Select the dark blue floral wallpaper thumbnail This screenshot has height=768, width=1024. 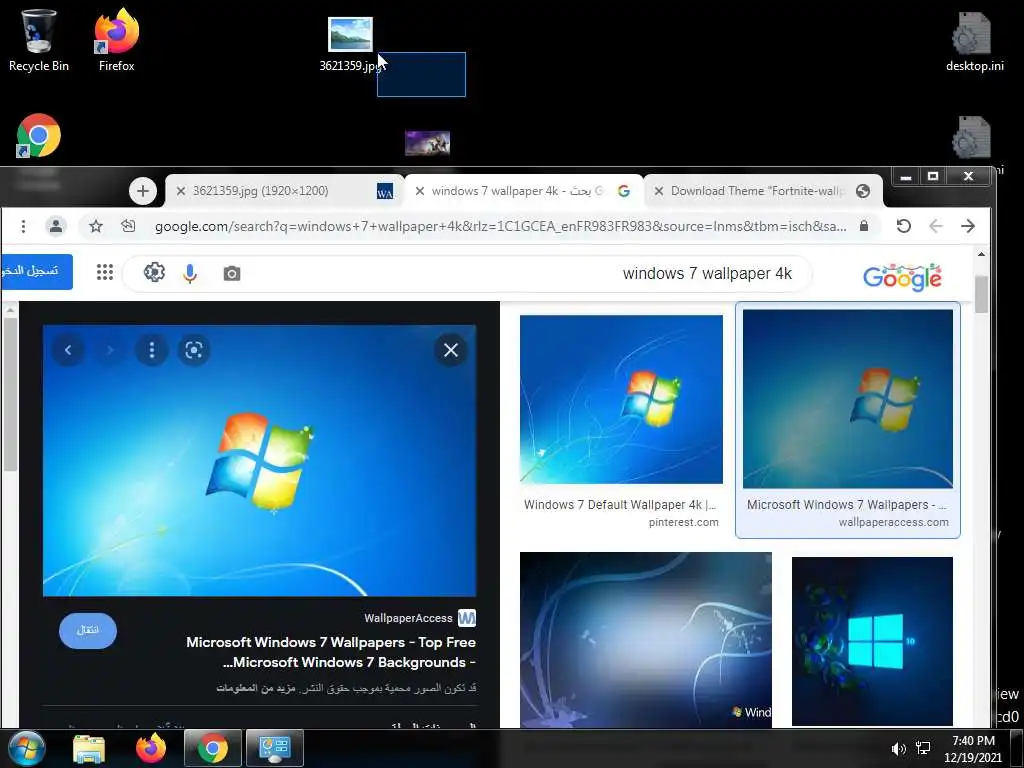point(646,640)
